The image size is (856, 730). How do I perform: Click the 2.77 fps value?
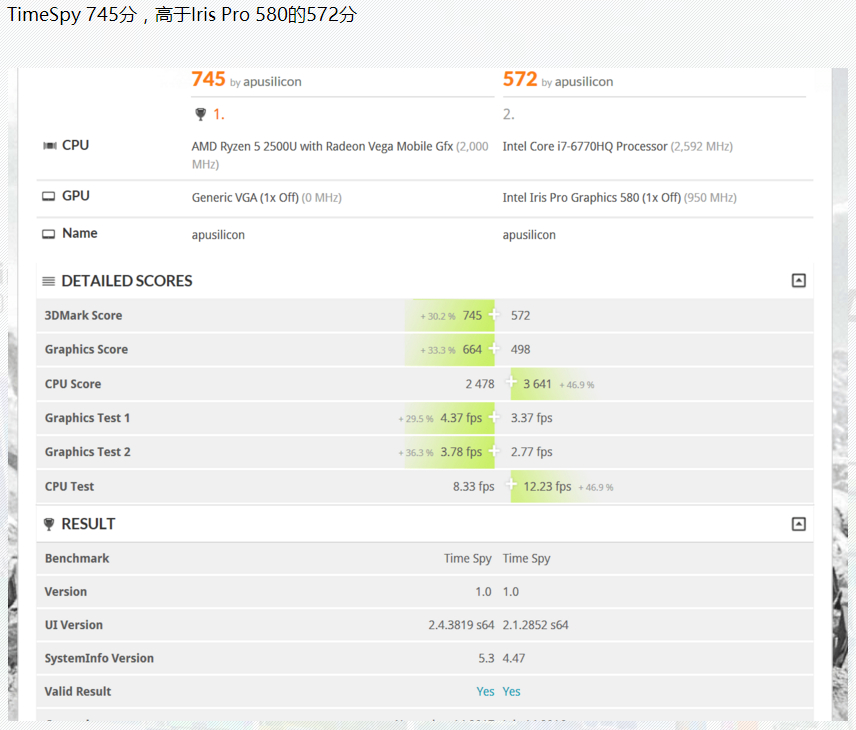[x=532, y=452]
